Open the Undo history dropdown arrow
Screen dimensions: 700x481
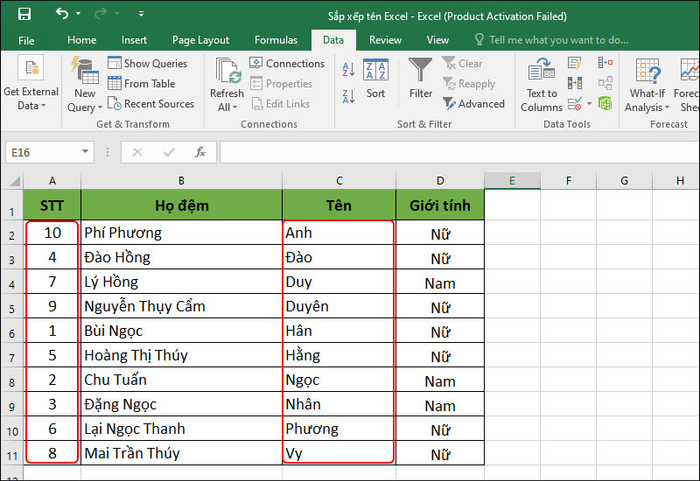(x=79, y=14)
